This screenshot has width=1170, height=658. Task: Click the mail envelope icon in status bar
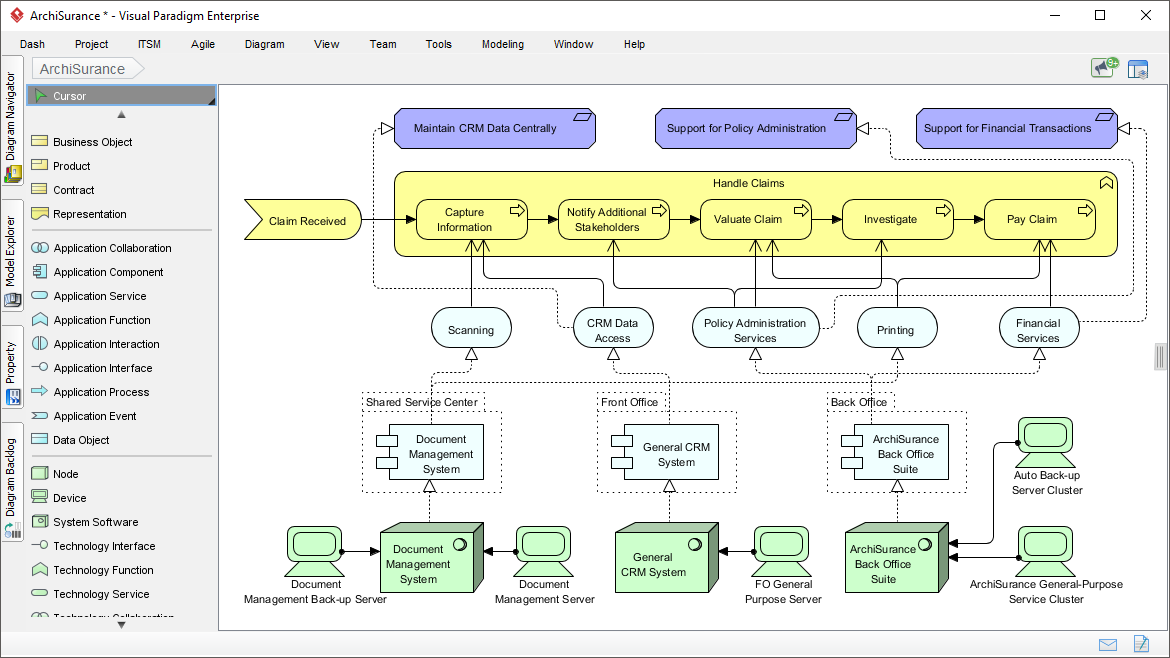(x=1108, y=644)
